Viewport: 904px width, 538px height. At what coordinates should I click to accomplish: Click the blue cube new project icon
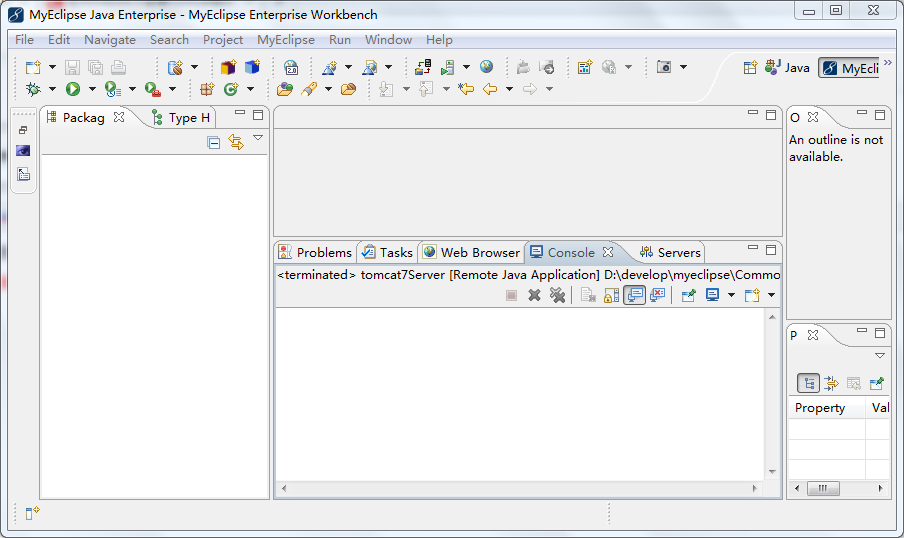[x=252, y=67]
